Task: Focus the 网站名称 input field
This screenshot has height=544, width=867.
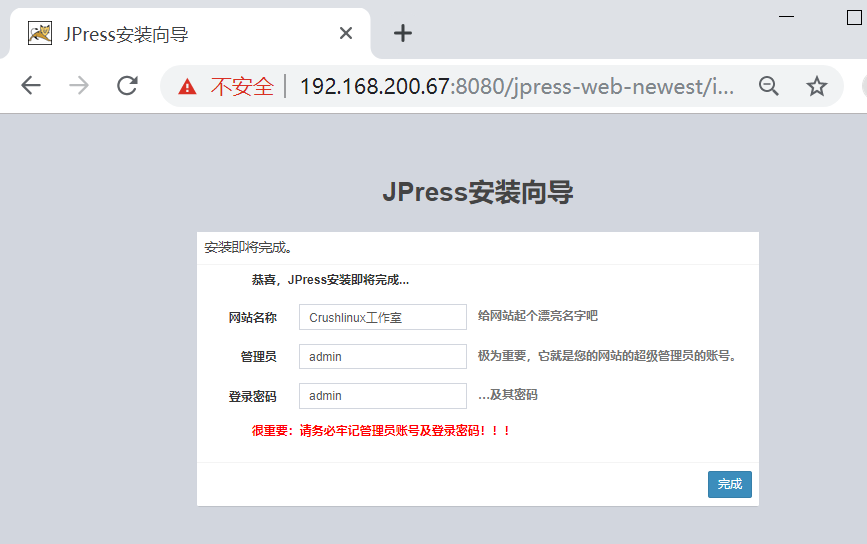Action: click(x=383, y=317)
